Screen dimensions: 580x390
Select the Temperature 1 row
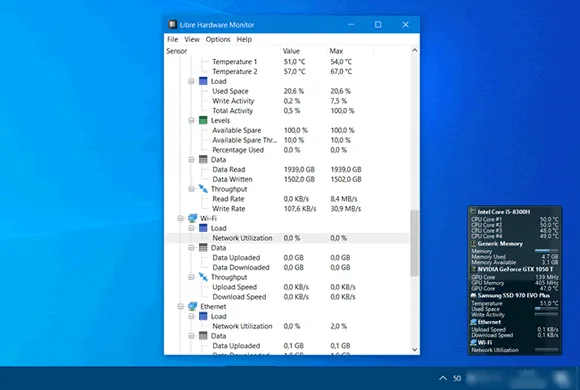tap(287, 61)
